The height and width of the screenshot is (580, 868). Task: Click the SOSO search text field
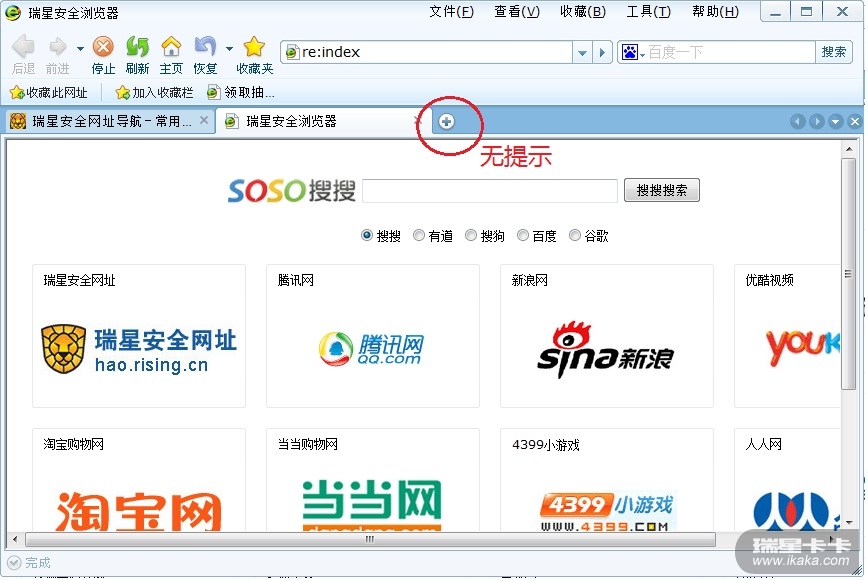tap(490, 191)
